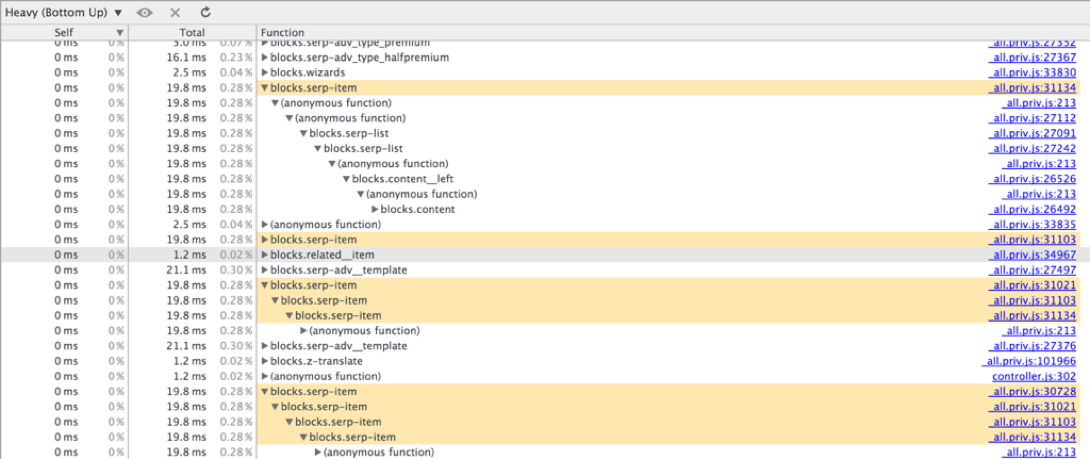This screenshot has width=1090, height=459.
Task: Open the _all.priv.js:27112 source link
Action: pyautogui.click(x=1032, y=118)
